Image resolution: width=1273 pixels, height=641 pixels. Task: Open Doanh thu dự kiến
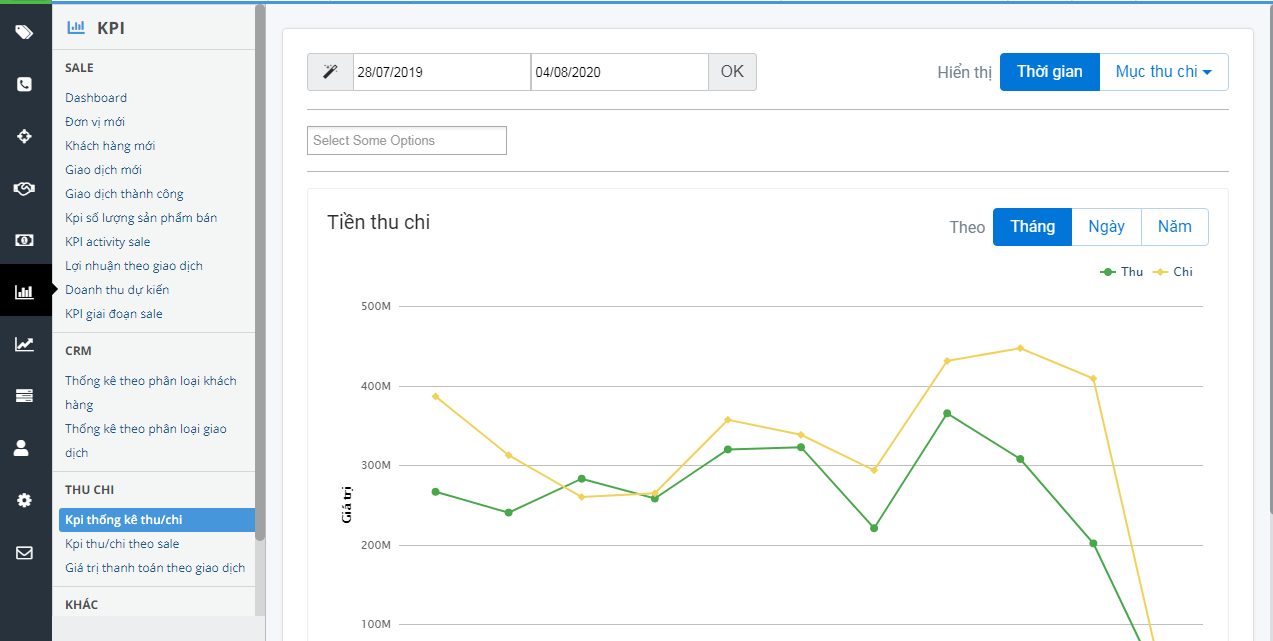[x=117, y=290]
